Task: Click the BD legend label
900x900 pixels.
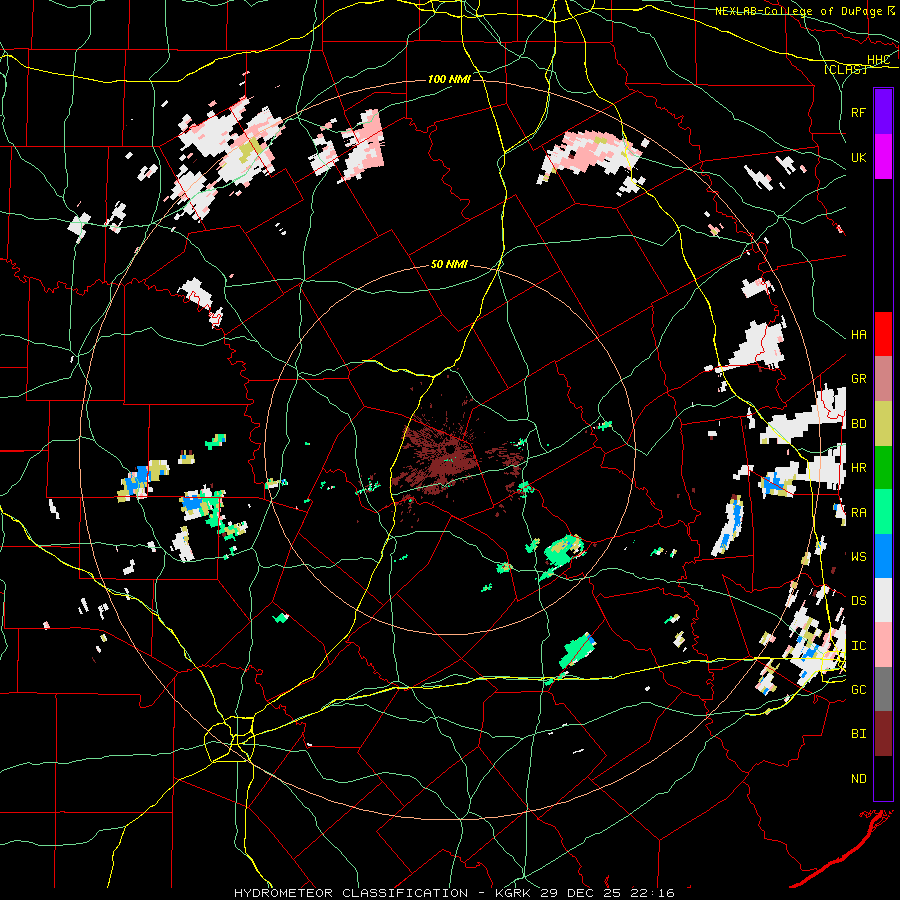Action: [859, 424]
